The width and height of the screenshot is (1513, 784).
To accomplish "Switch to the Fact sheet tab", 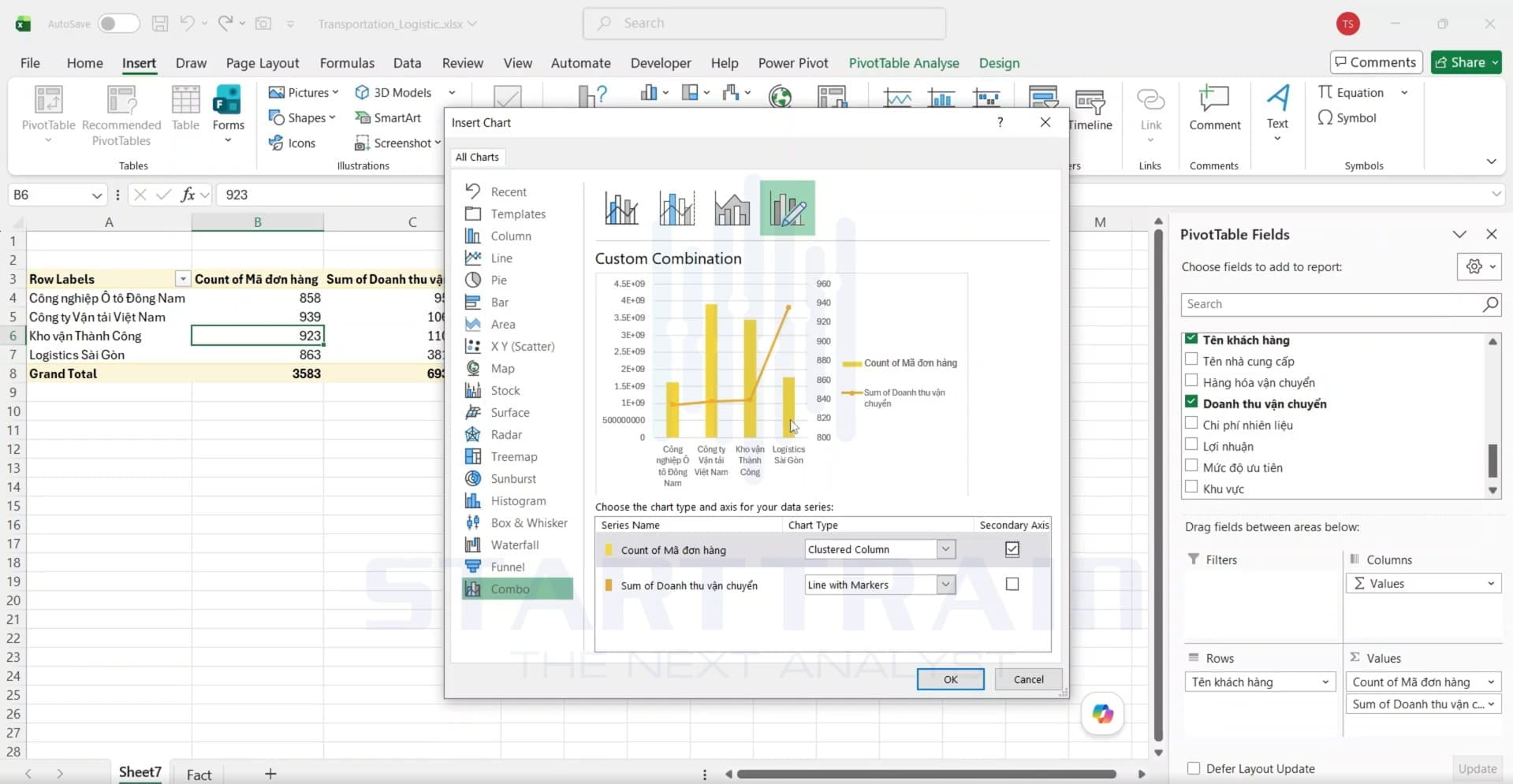I will [x=199, y=775].
